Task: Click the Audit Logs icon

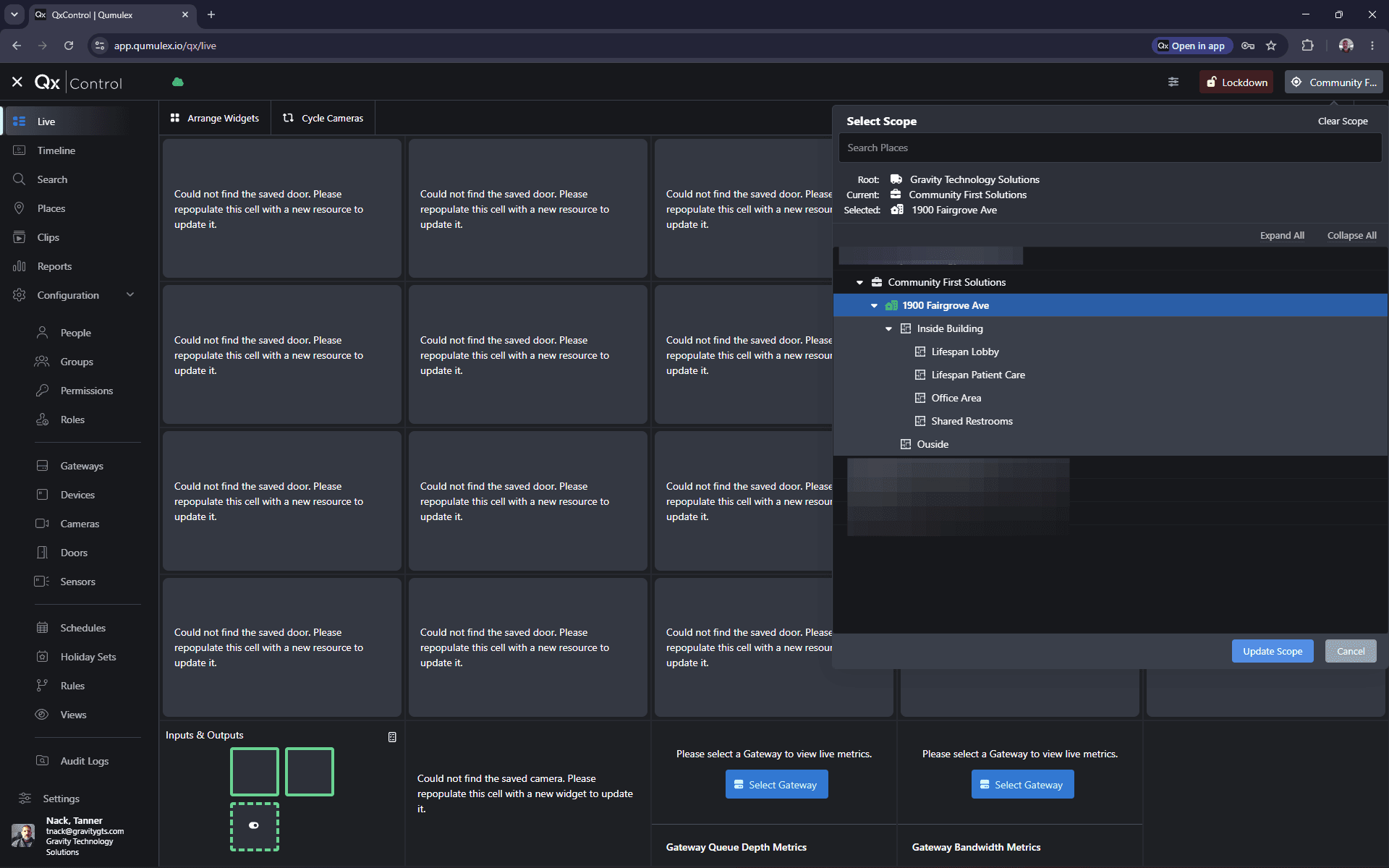Action: pyautogui.click(x=43, y=761)
